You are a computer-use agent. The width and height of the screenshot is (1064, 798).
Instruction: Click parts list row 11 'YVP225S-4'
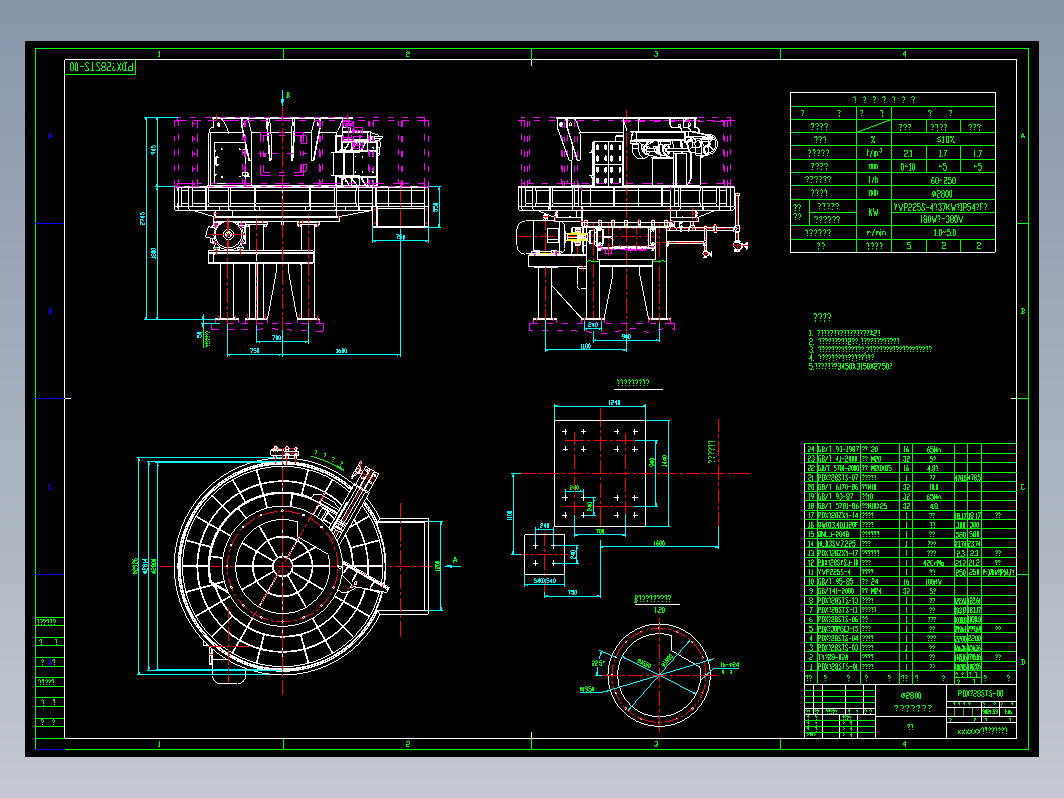coord(910,572)
